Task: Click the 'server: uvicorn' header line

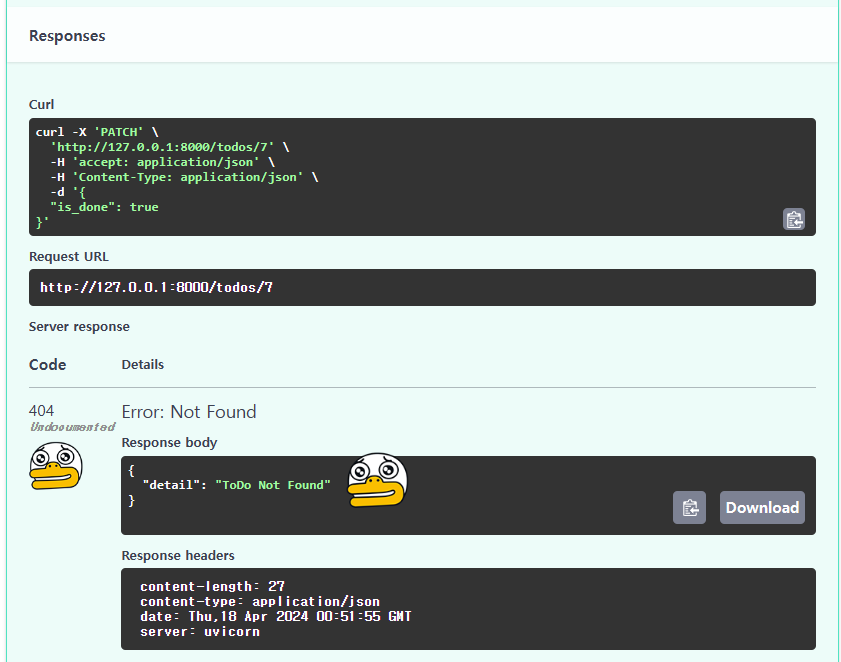Action: pyautogui.click(x=200, y=631)
